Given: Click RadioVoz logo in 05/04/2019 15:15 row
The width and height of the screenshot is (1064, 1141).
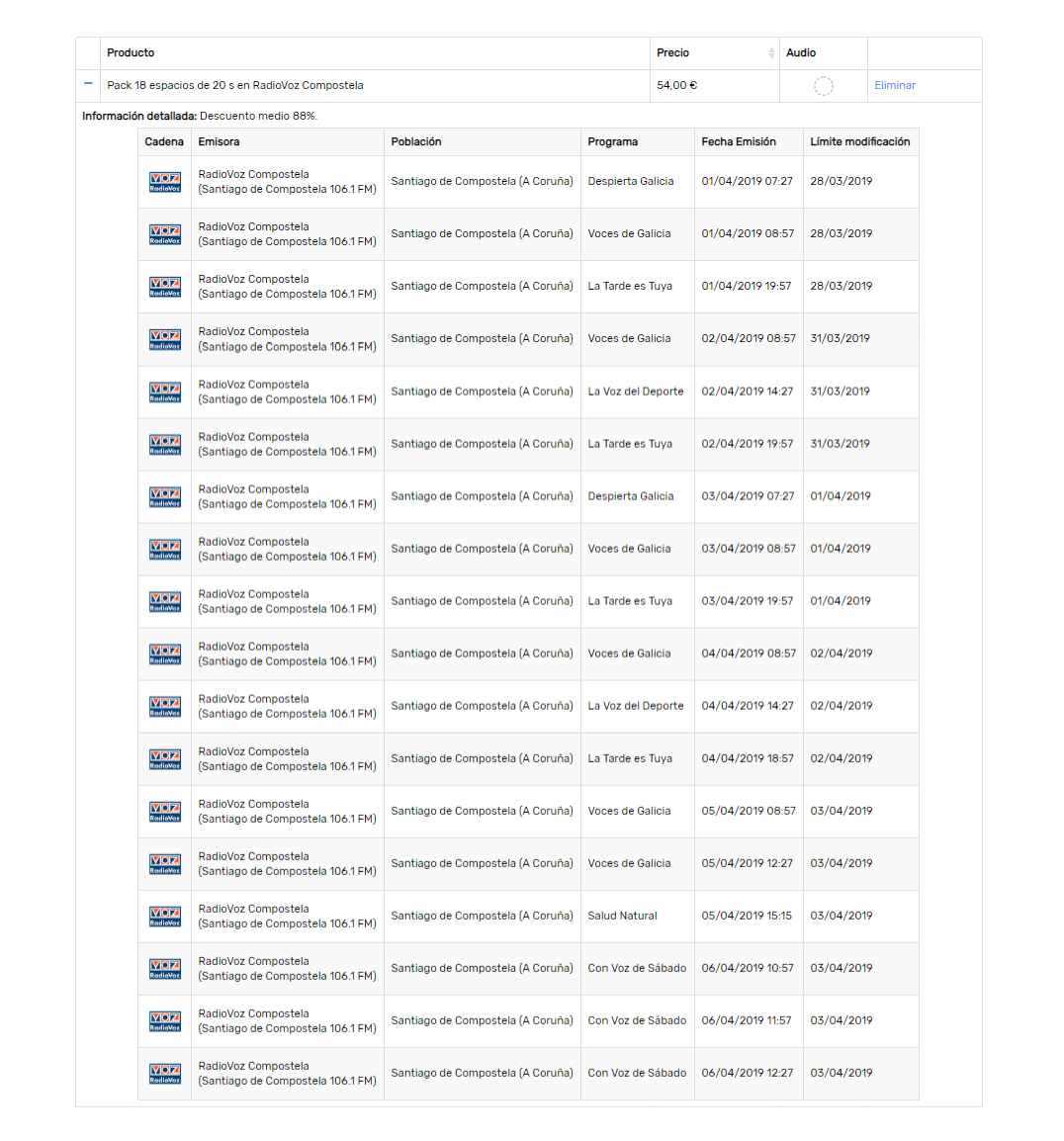Looking at the screenshot, I should 164,917.
